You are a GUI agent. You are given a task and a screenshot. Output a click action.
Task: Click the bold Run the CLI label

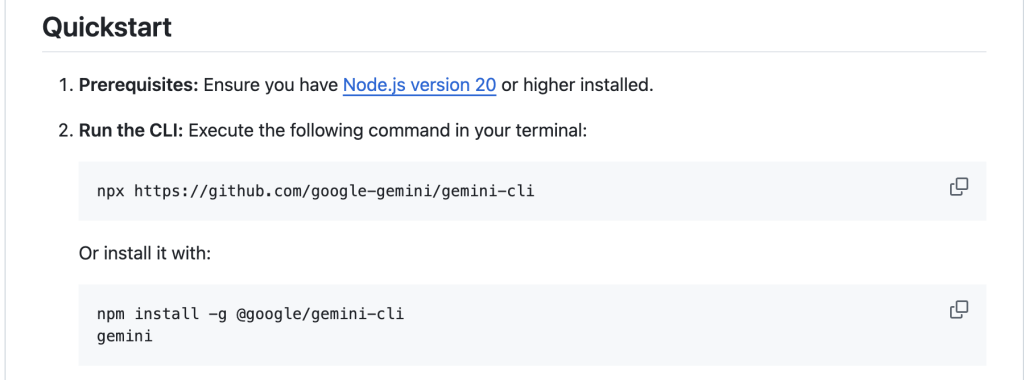(131, 131)
